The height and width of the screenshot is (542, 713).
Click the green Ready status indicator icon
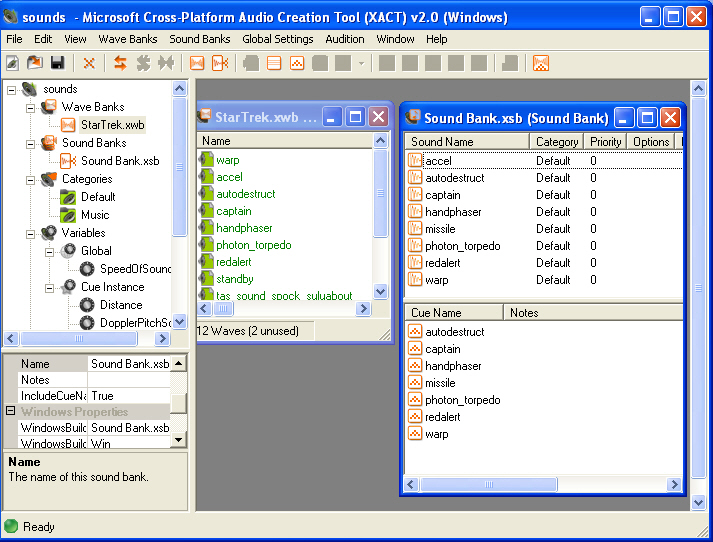coord(11,526)
